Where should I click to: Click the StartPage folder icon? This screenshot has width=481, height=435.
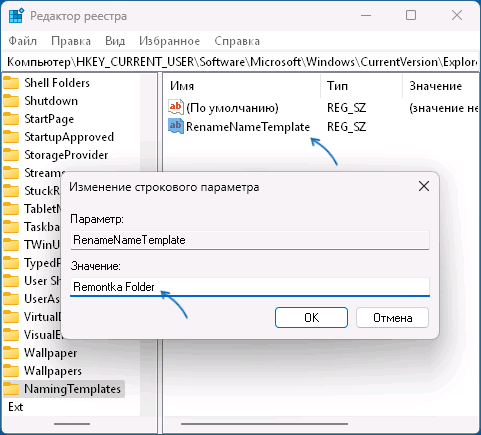click(x=11, y=119)
